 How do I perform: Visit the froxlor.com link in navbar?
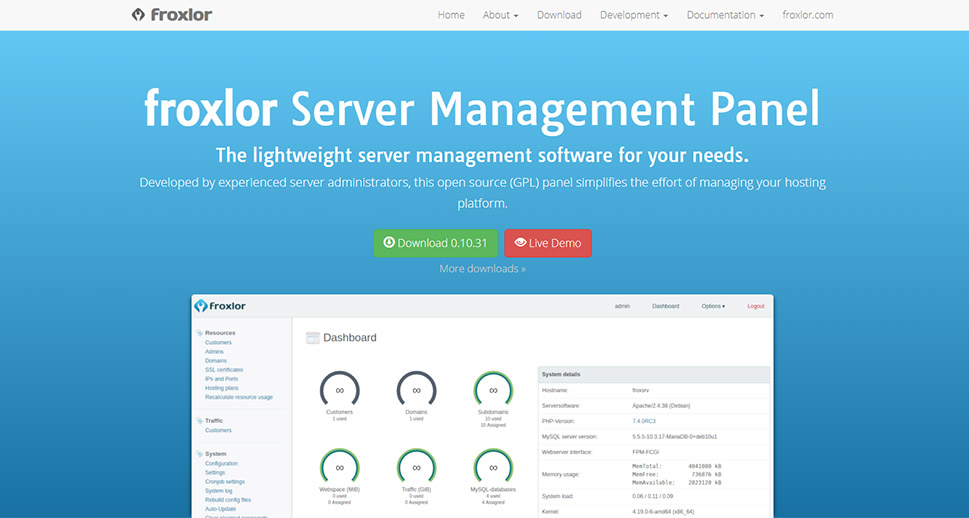point(807,15)
